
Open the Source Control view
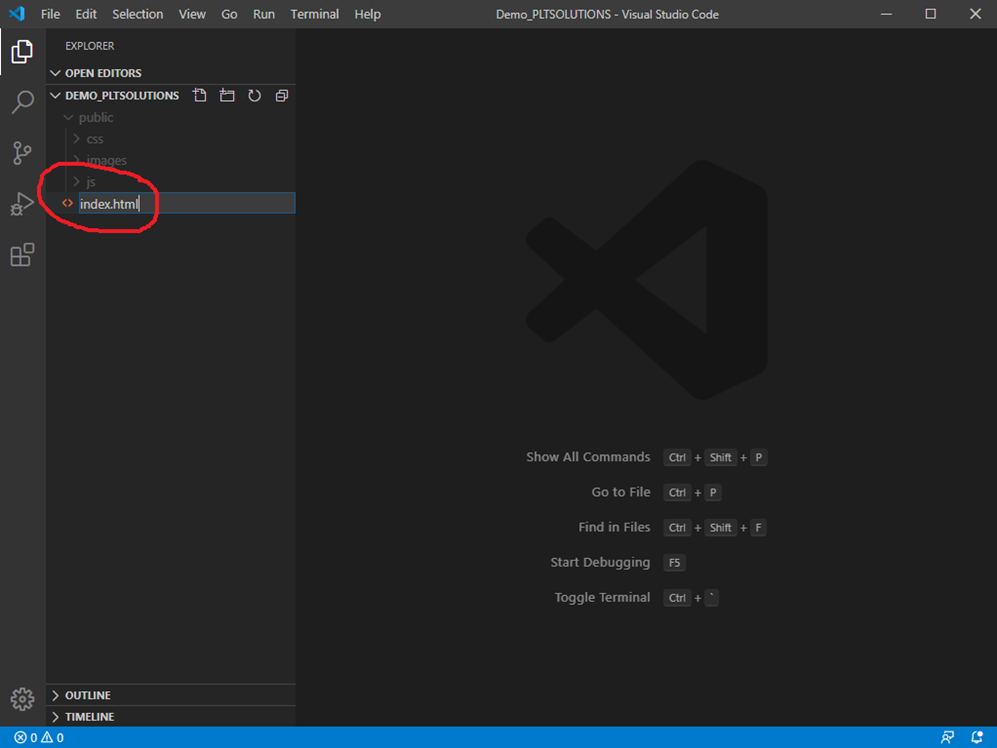(22, 153)
